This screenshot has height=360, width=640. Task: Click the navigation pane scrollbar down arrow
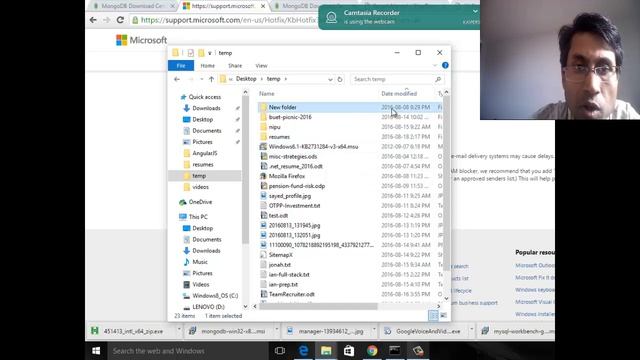[245, 307]
